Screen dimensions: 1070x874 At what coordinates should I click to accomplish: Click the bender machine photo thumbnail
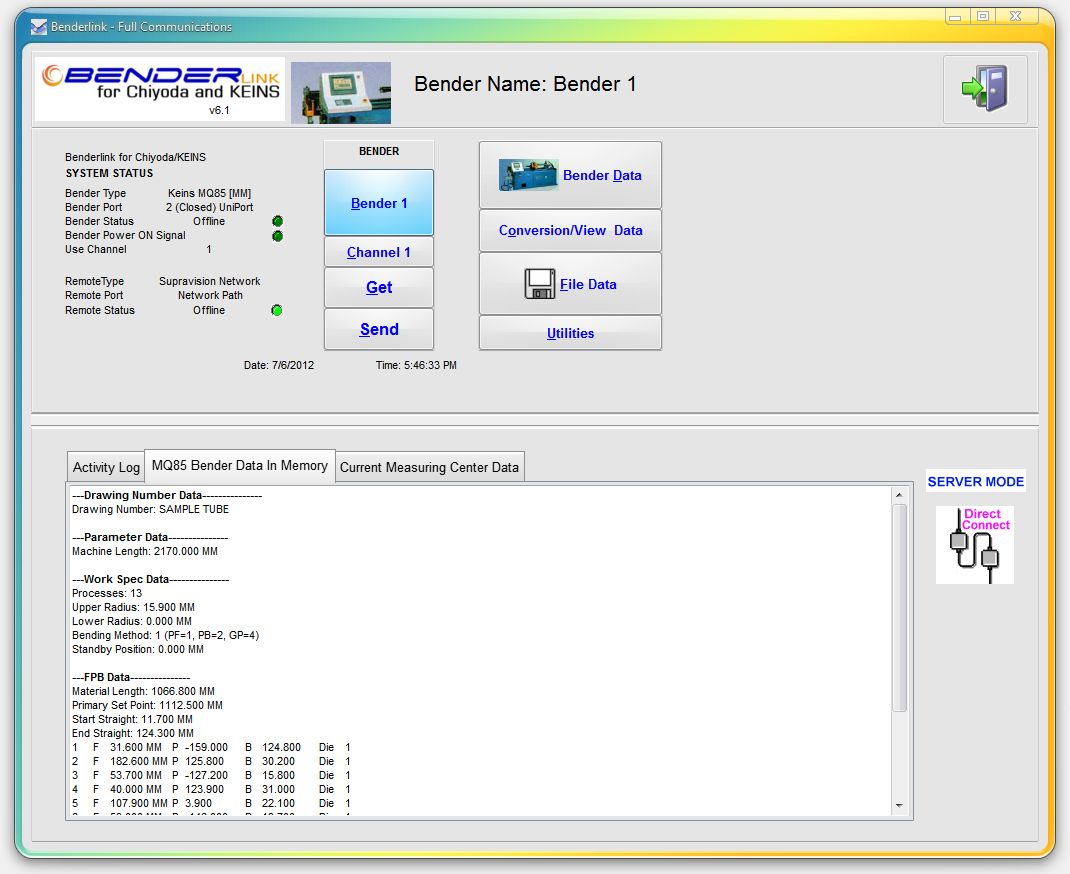click(x=340, y=91)
